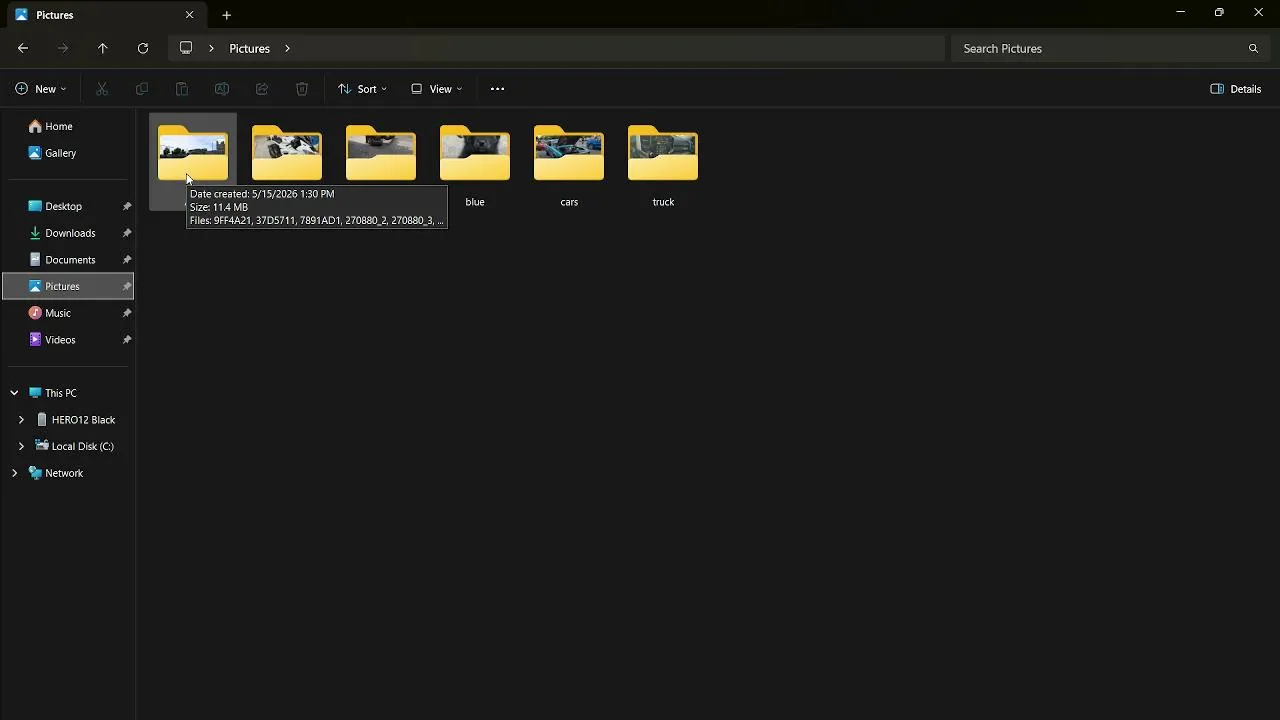Expand the HERO12 Black node

click(x=21, y=420)
